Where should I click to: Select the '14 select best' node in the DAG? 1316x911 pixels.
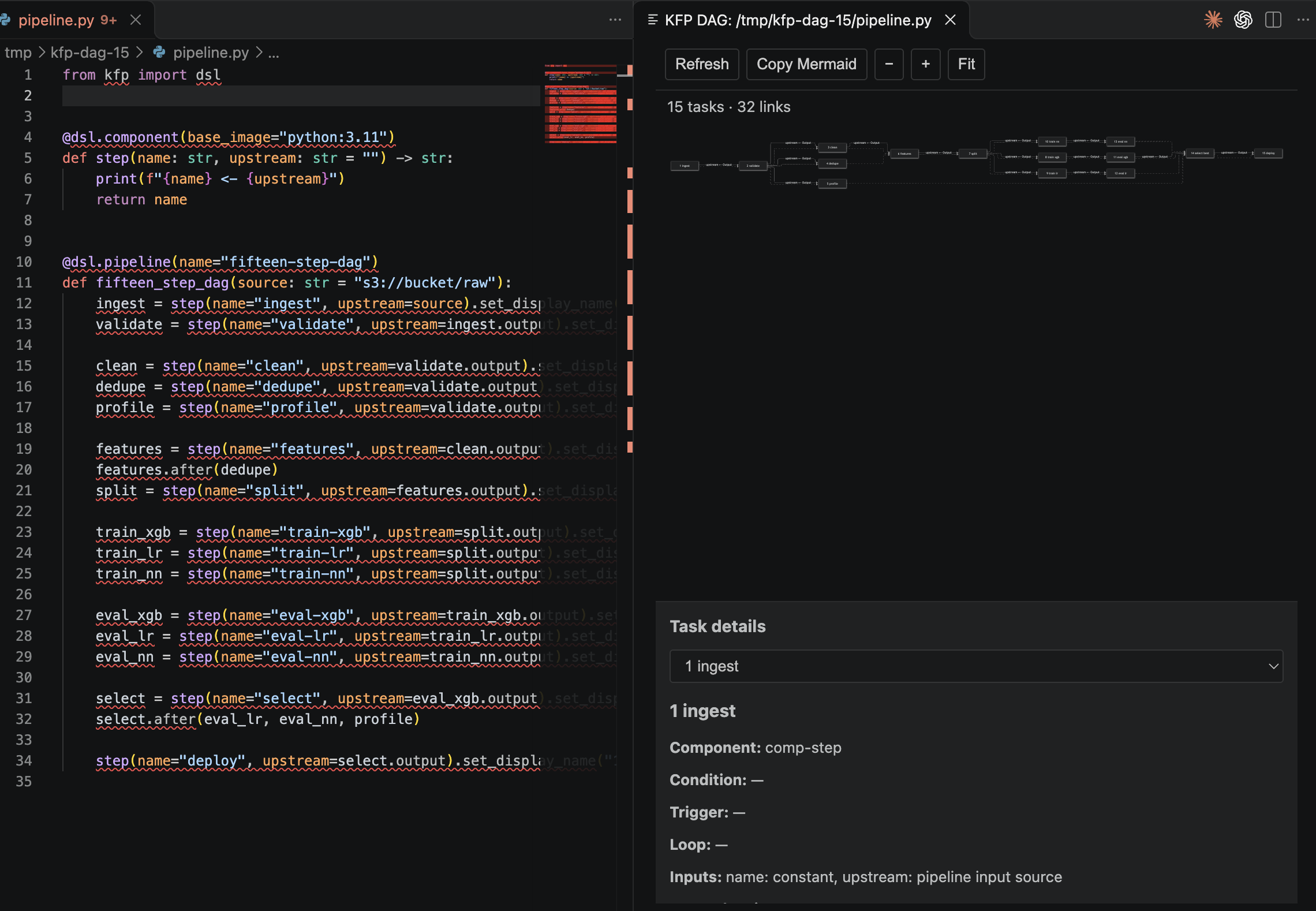(1200, 153)
